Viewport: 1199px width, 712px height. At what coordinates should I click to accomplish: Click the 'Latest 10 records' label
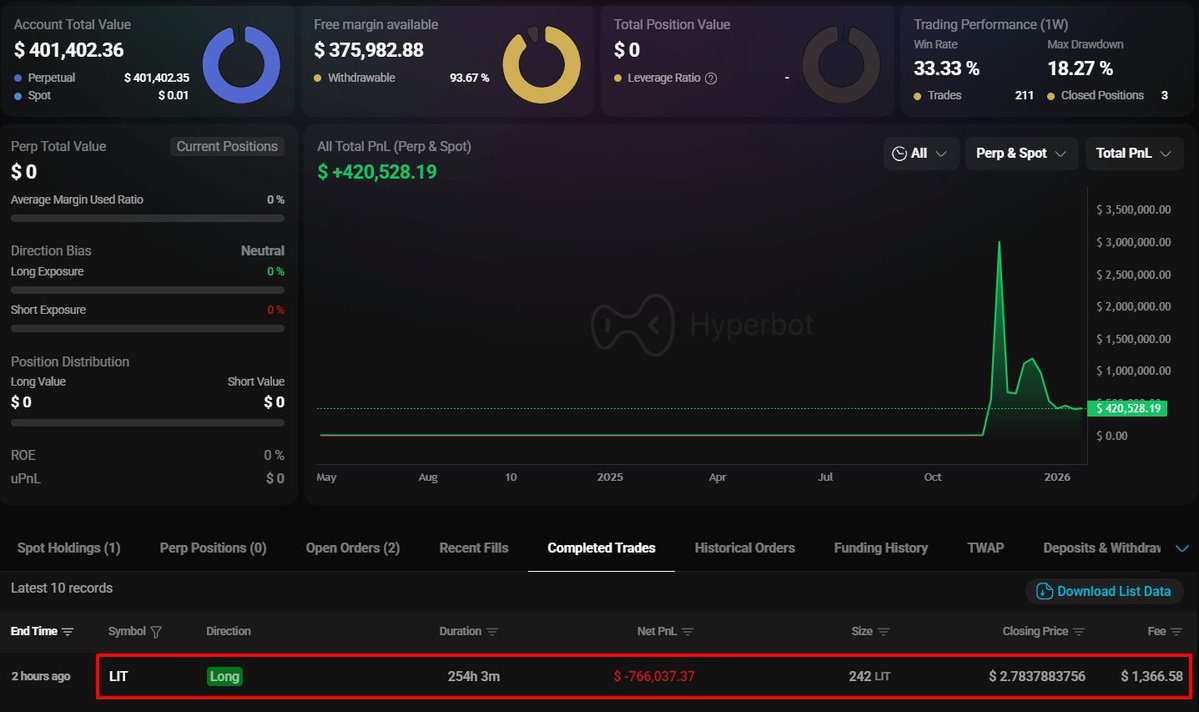click(61, 588)
